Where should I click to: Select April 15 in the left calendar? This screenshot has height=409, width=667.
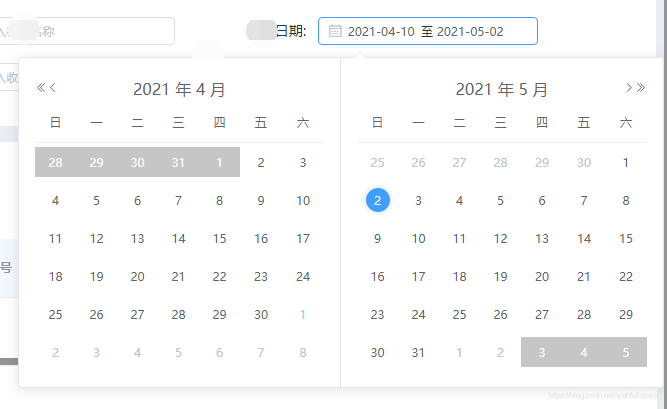(x=219, y=238)
